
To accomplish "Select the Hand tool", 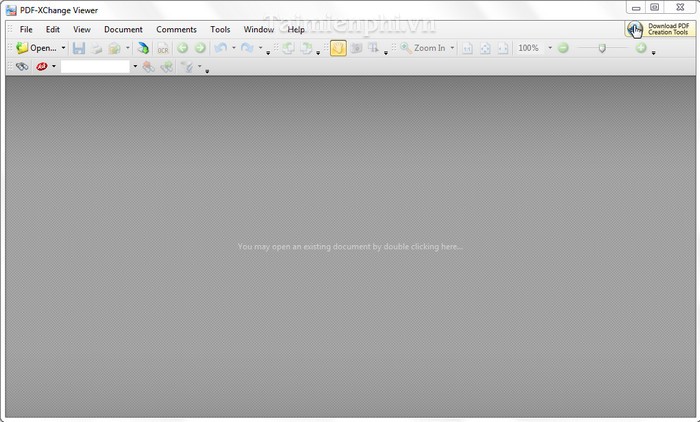I will (338, 48).
